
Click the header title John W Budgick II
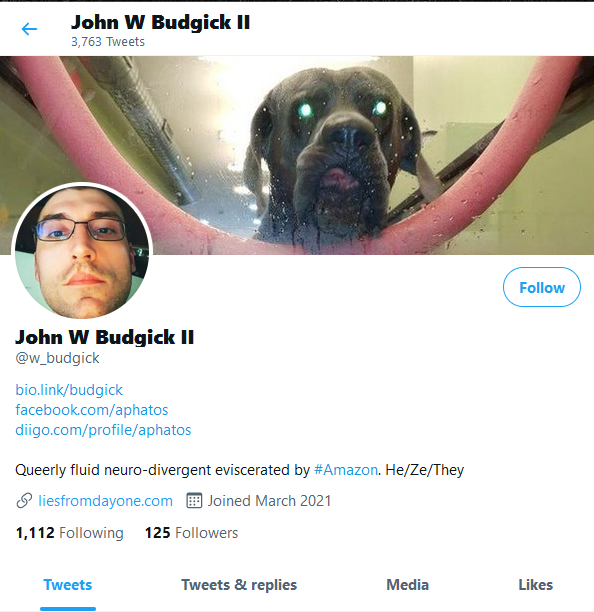160,22
